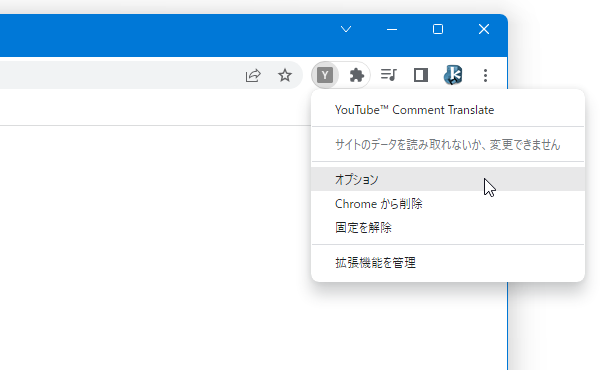Screen dimensions: 600x370
Task: Select 固定を解除 to unpin extension
Action: 448,228
